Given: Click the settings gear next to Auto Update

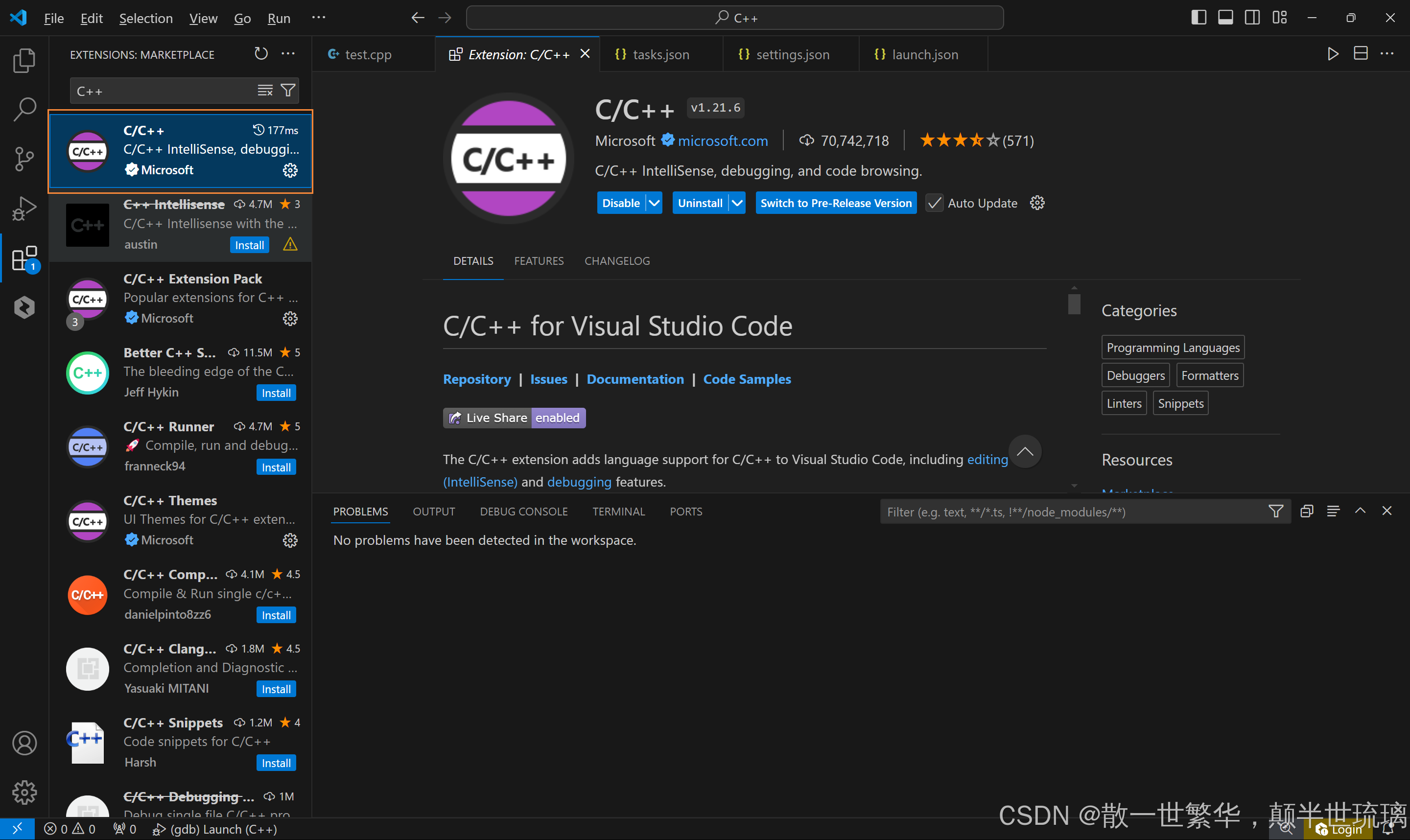Looking at the screenshot, I should [x=1037, y=203].
